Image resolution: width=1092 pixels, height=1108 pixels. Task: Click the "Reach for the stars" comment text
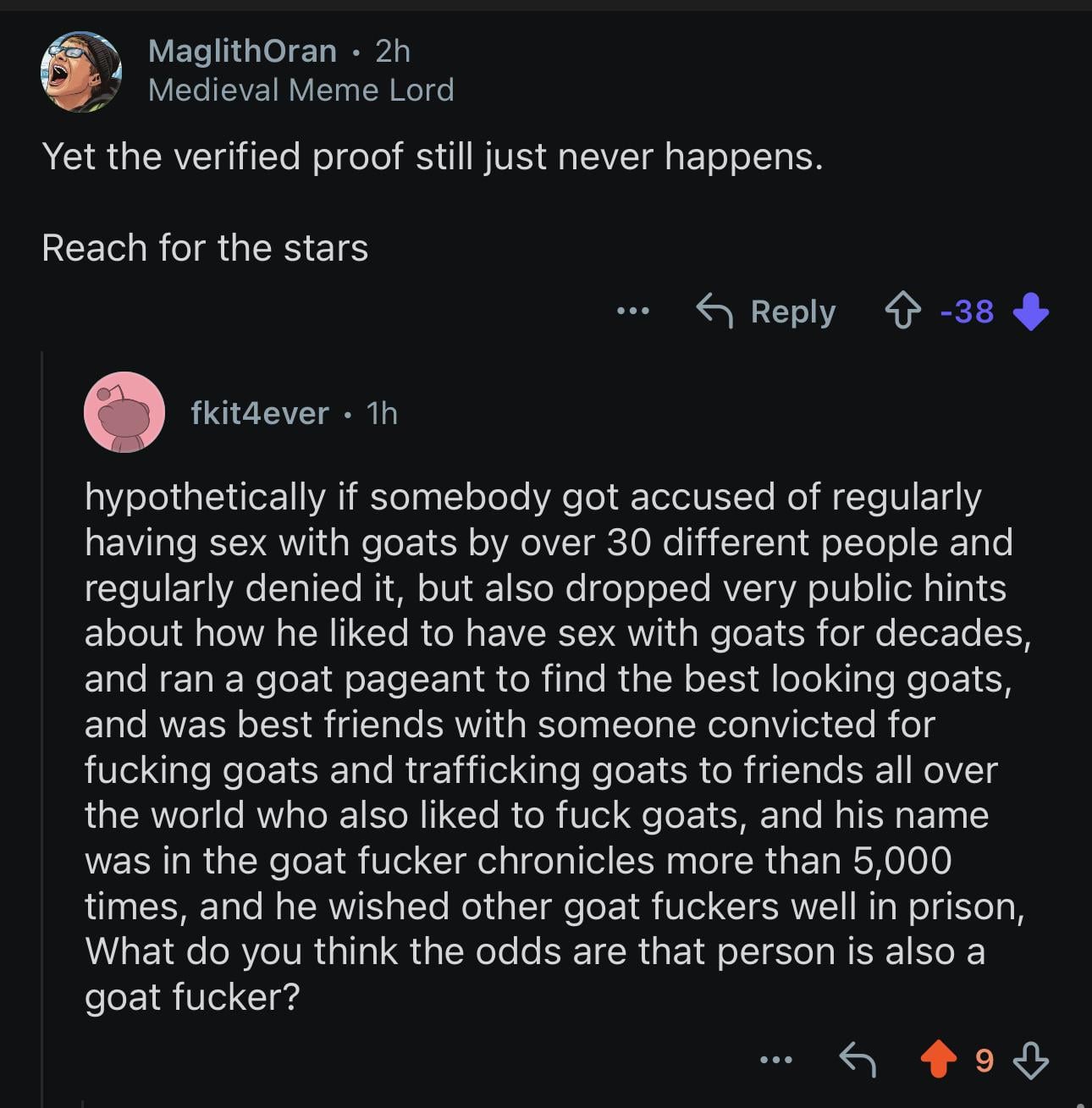[x=205, y=248]
